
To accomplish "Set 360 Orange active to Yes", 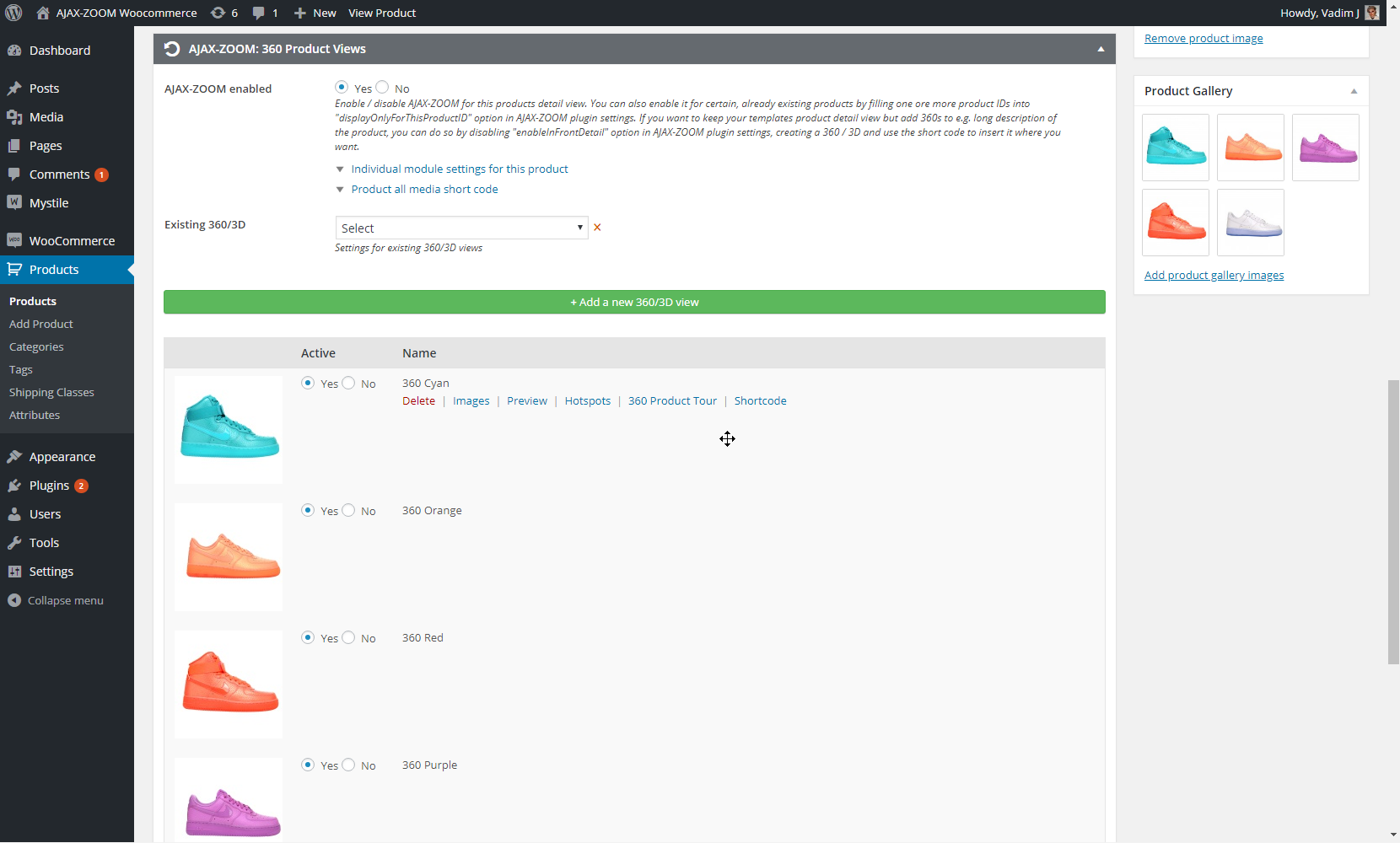I will tap(308, 510).
